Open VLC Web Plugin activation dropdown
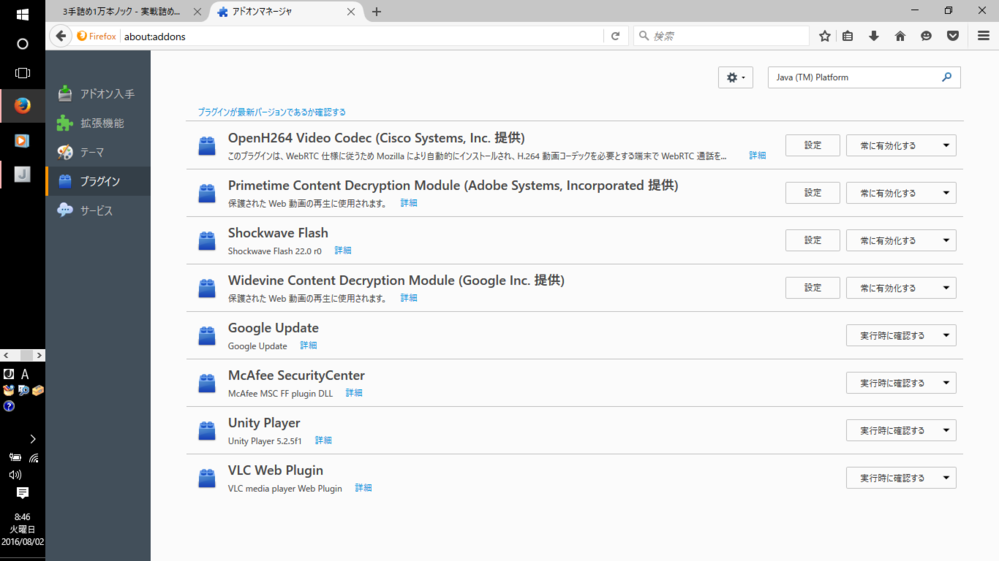The image size is (999, 561). 901,478
